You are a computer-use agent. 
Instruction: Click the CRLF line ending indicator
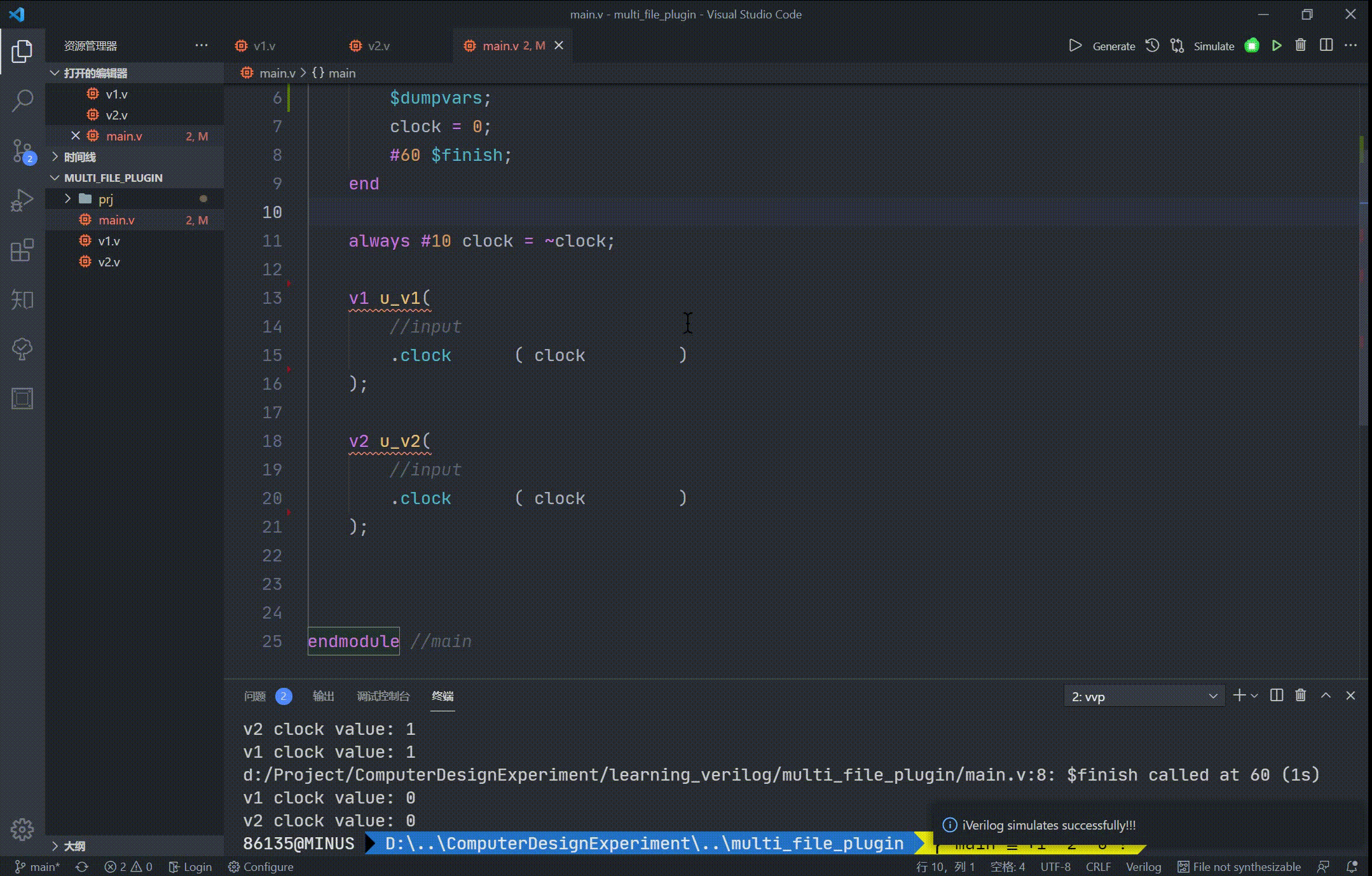1098,866
